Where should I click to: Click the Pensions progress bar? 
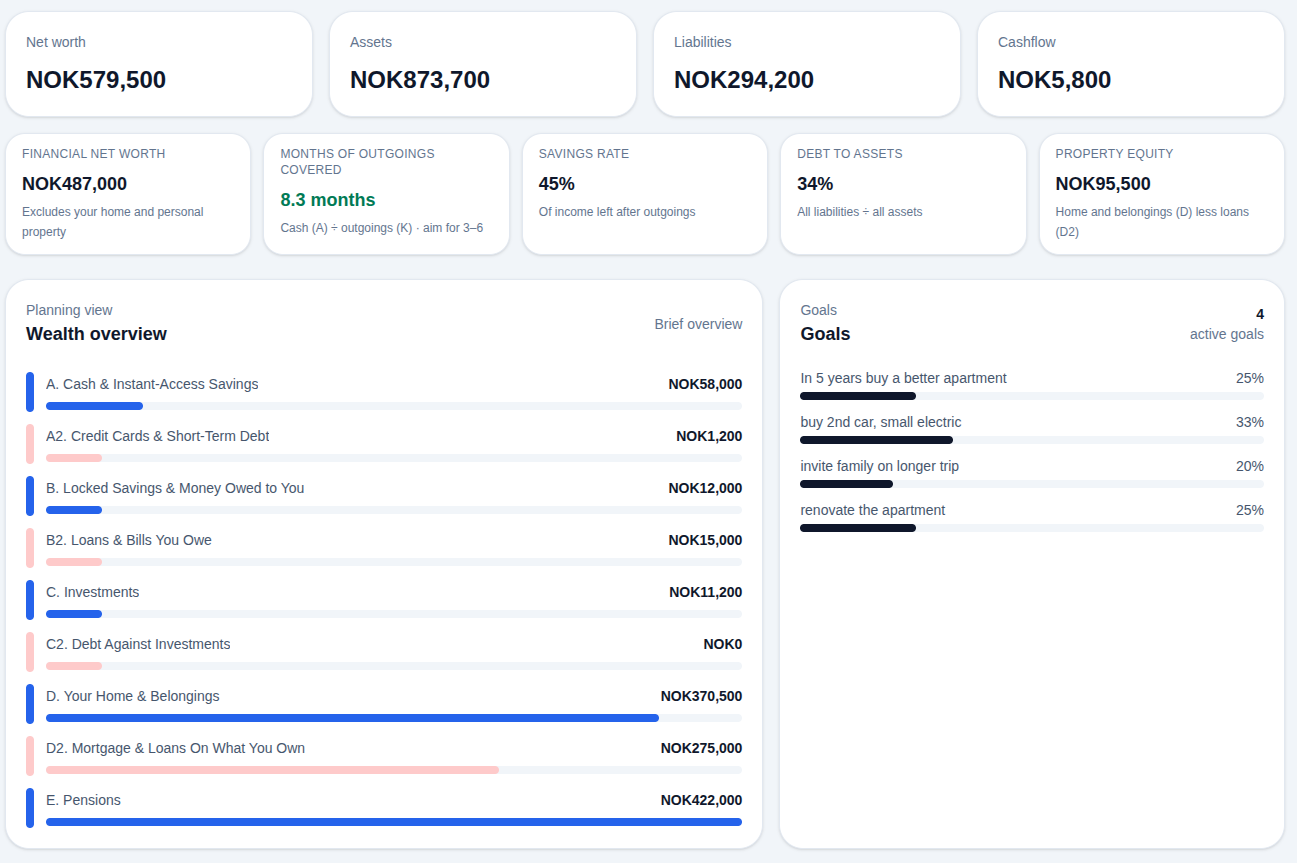[x=394, y=822]
